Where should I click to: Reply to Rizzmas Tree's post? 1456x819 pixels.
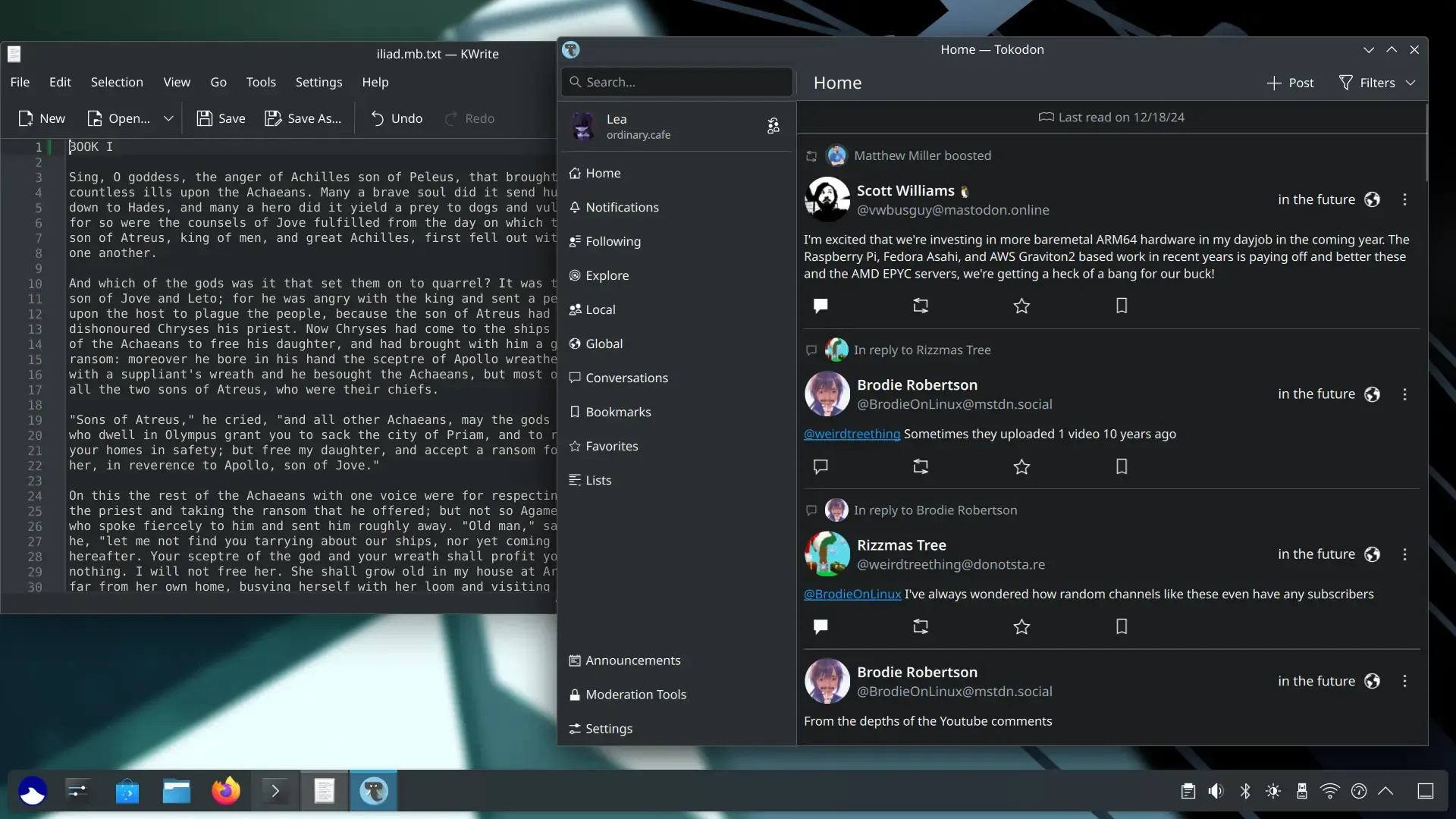pyautogui.click(x=821, y=626)
